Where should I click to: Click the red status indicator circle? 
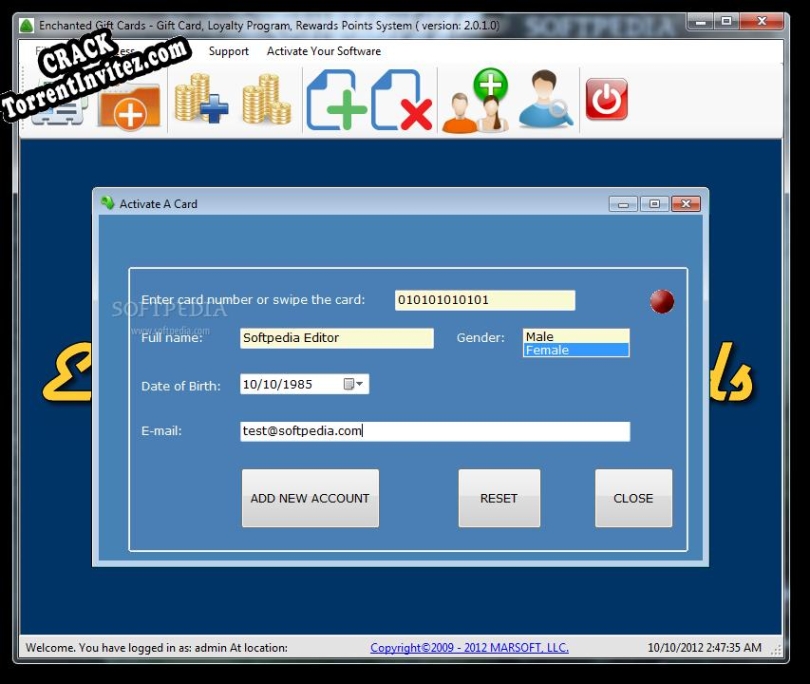click(x=661, y=299)
